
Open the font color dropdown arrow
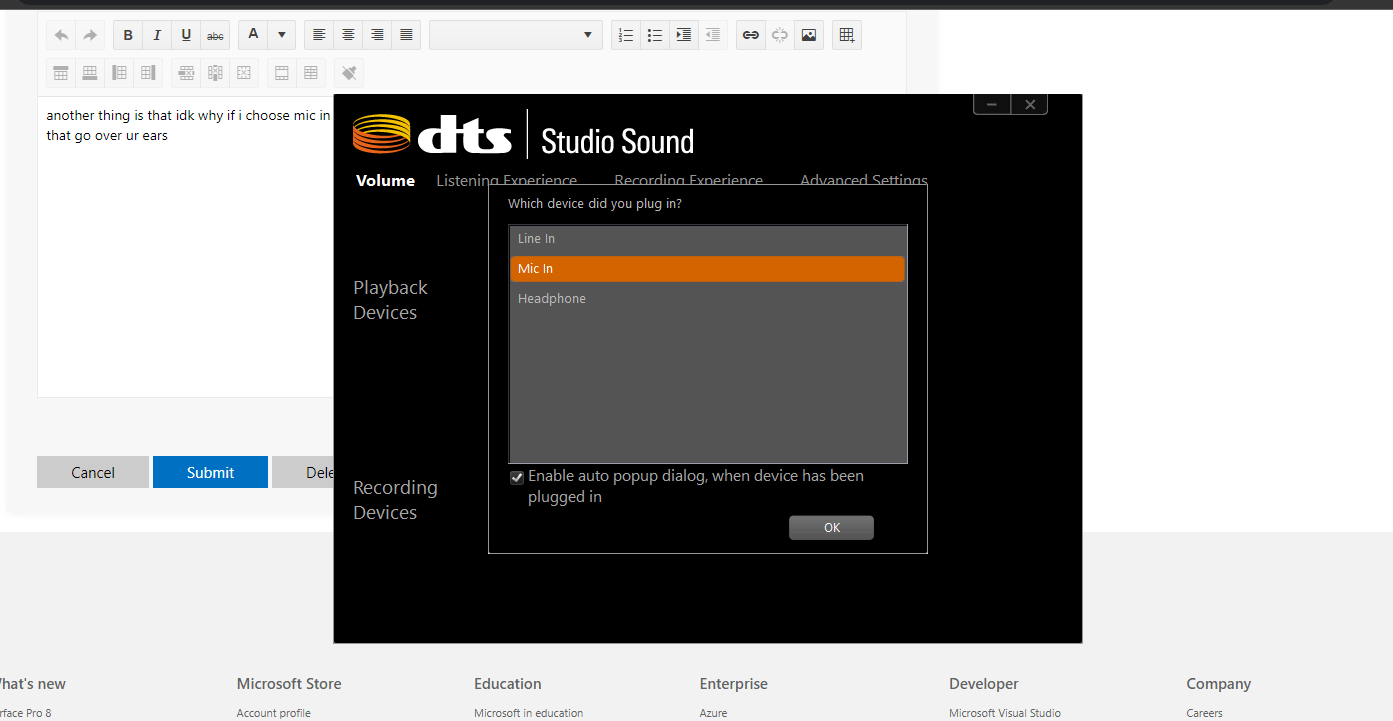(282, 35)
